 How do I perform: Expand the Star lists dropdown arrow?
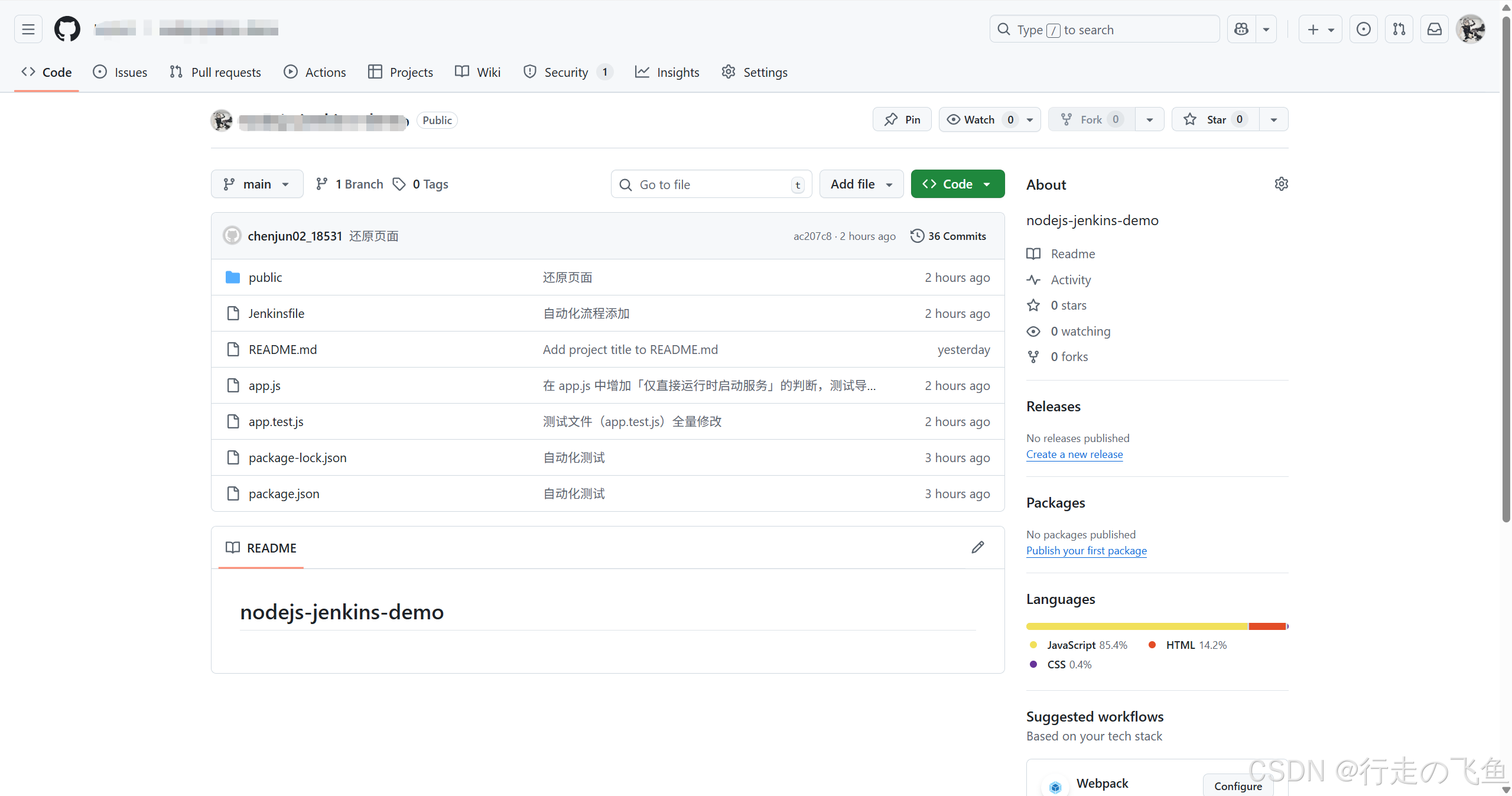(1274, 119)
